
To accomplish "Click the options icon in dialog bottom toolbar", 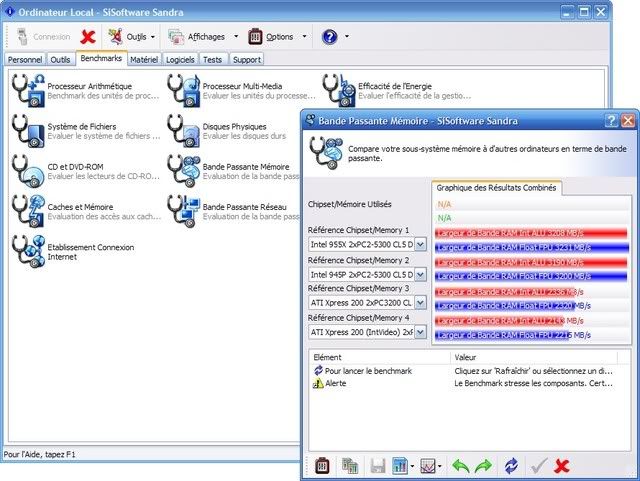I will click(x=322, y=465).
